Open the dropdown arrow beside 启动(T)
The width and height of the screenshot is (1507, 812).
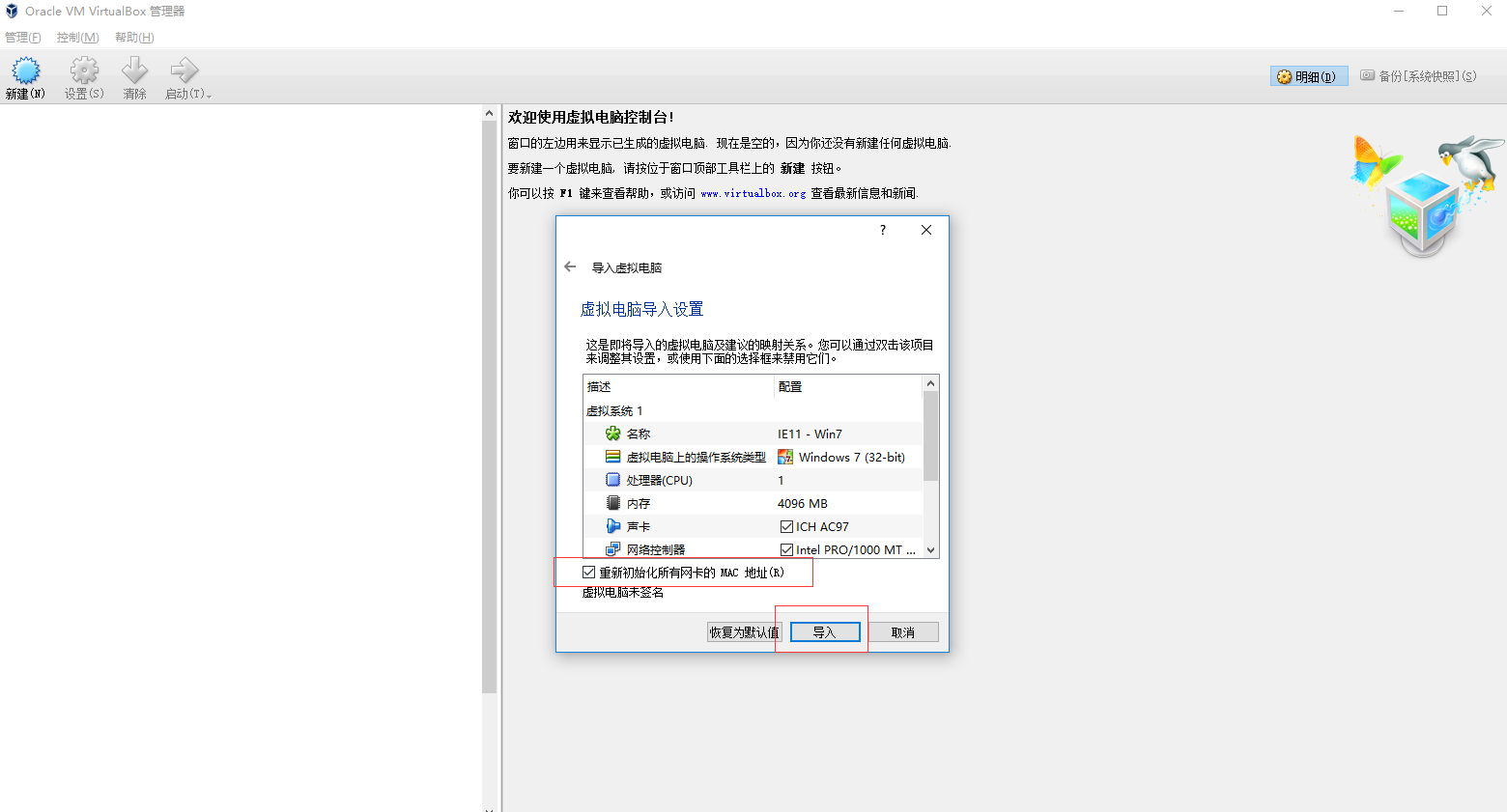click(x=209, y=96)
